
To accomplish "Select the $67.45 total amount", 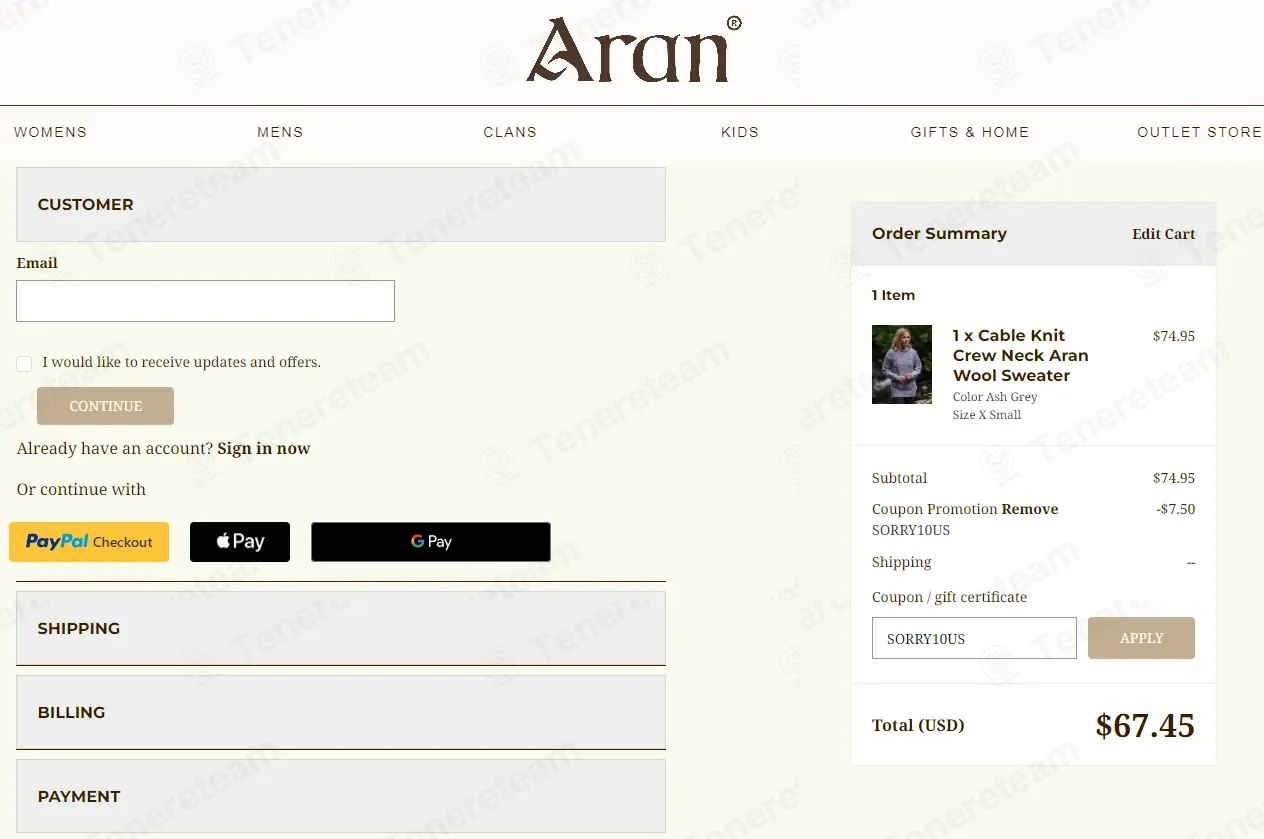I will (1145, 725).
